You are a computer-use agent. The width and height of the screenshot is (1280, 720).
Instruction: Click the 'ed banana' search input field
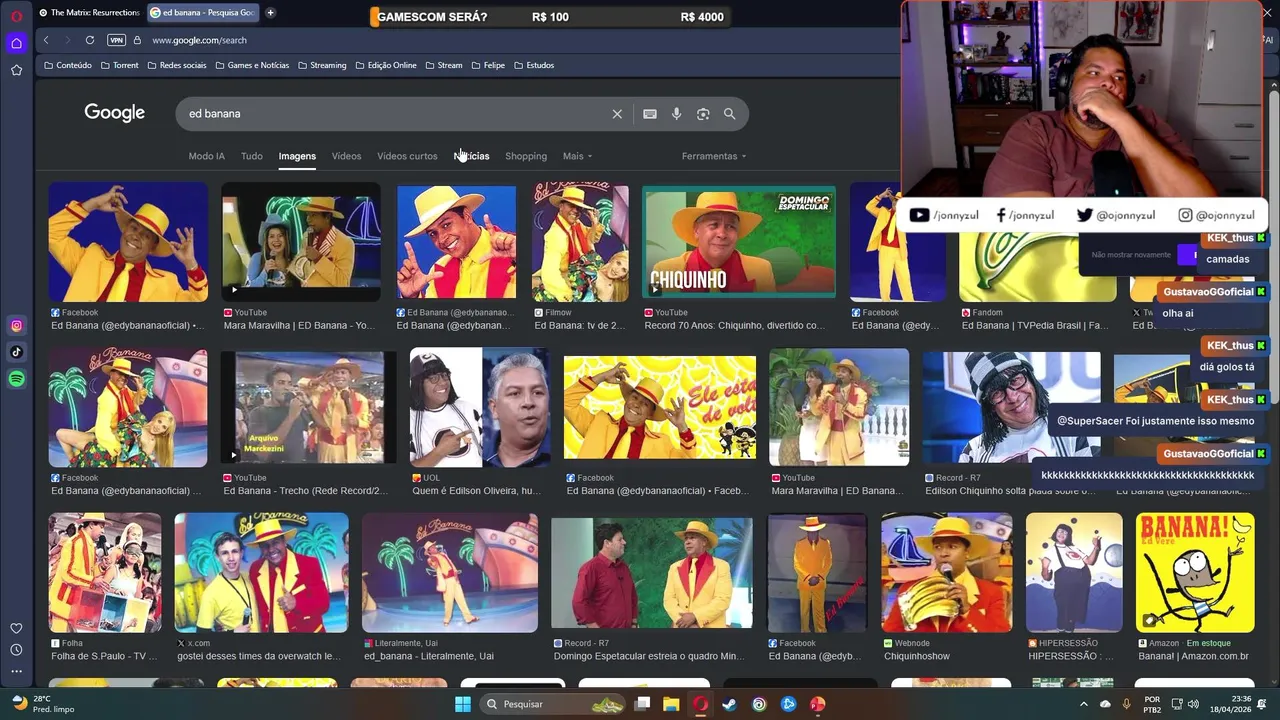(395, 114)
